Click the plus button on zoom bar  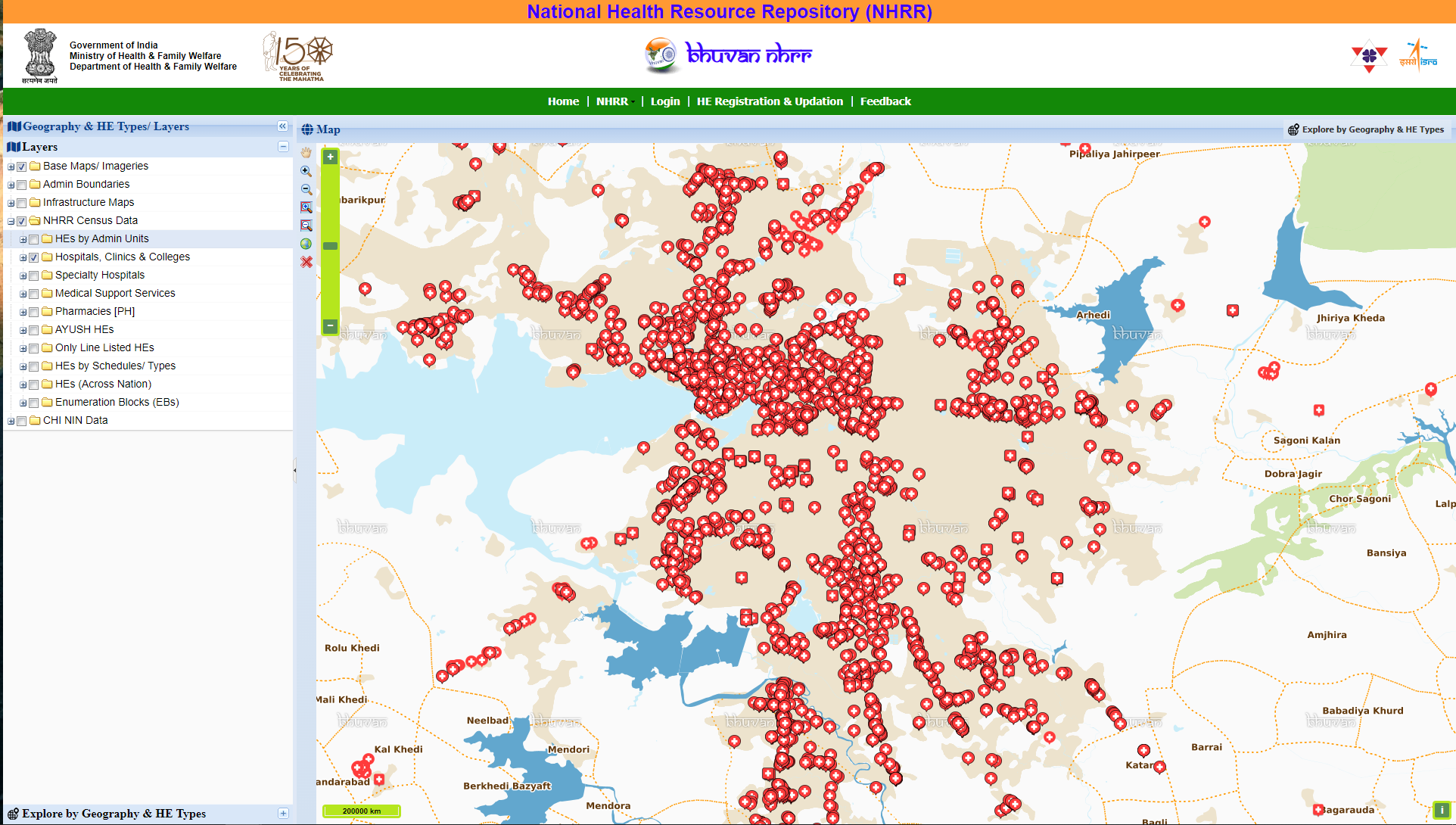click(x=331, y=157)
